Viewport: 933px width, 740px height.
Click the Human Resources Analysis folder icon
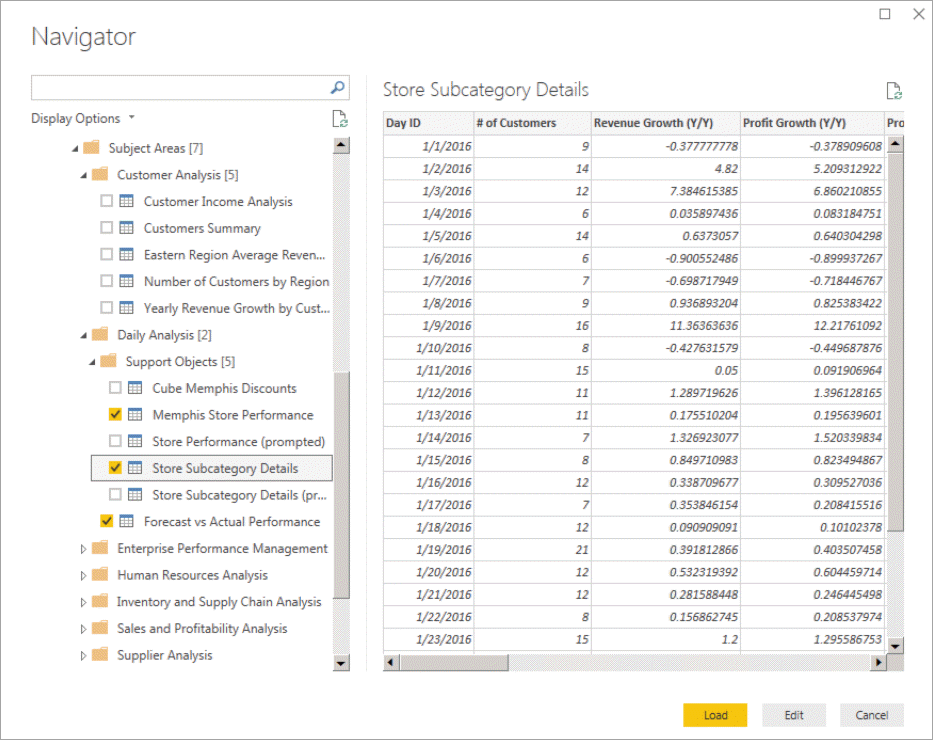[100, 575]
